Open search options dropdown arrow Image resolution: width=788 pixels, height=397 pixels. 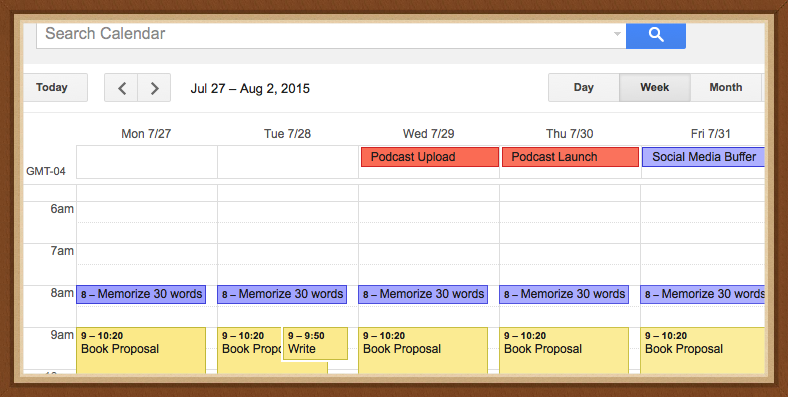tap(617, 34)
